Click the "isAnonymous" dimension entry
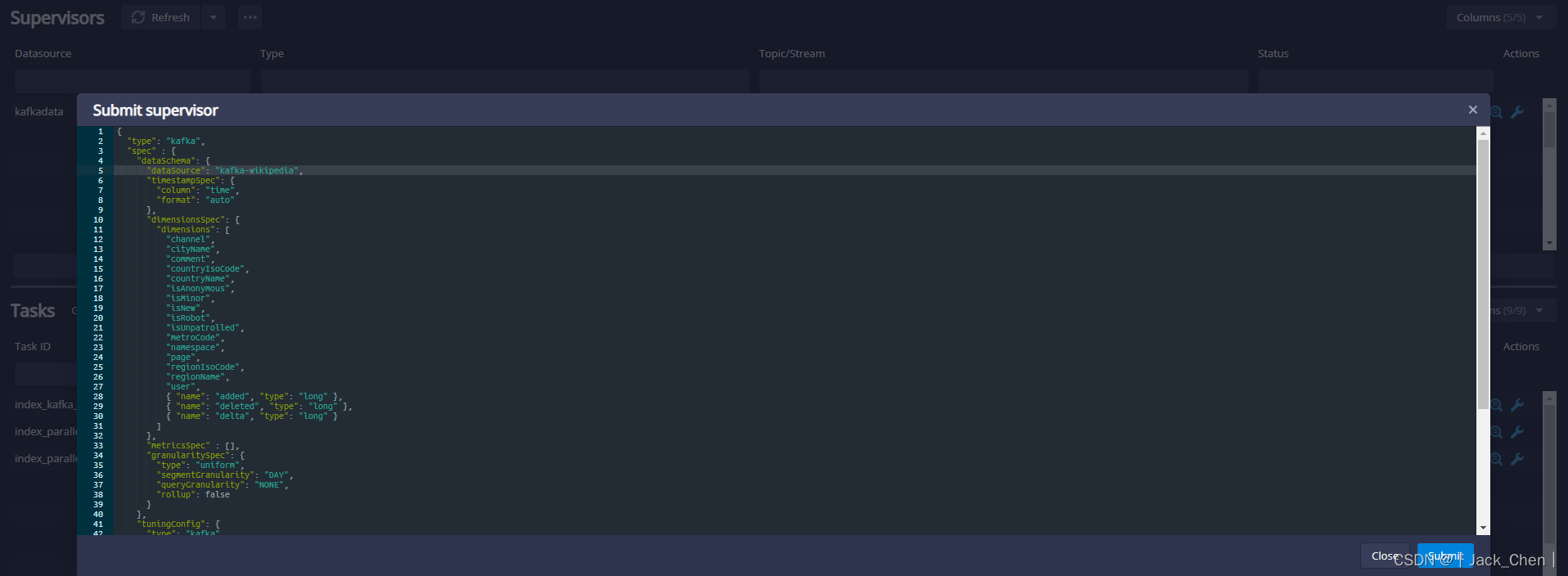Image resolution: width=1568 pixels, height=576 pixels. (199, 289)
